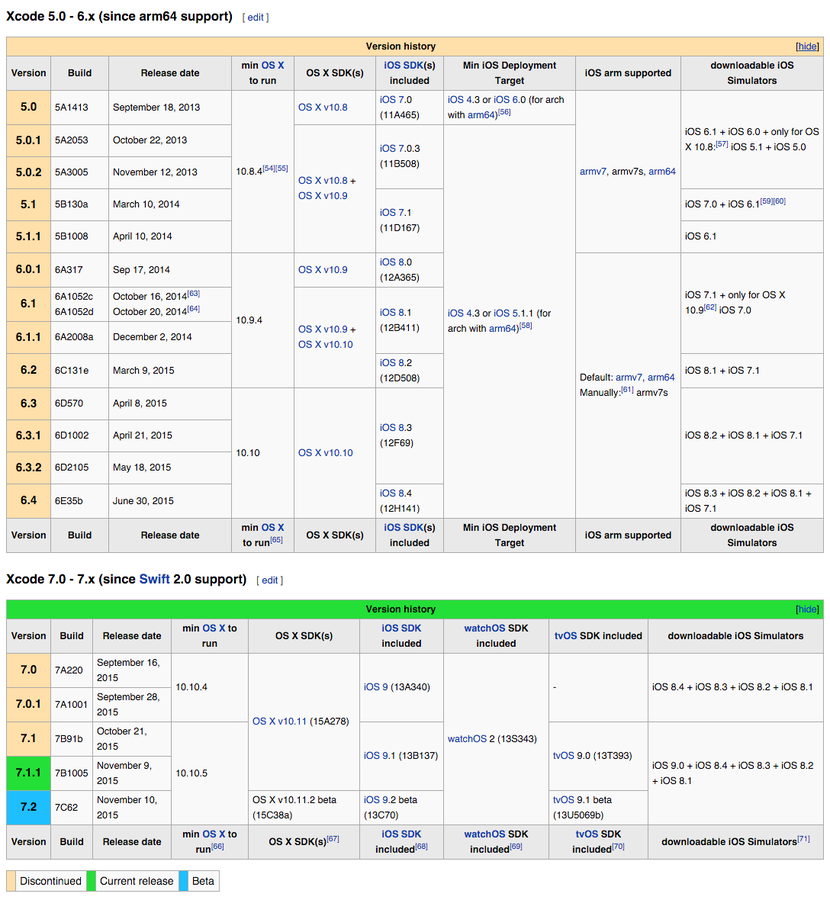The image size is (830, 900).
Task: Select the Xcode 5.0 version cell
Action: click(29, 107)
